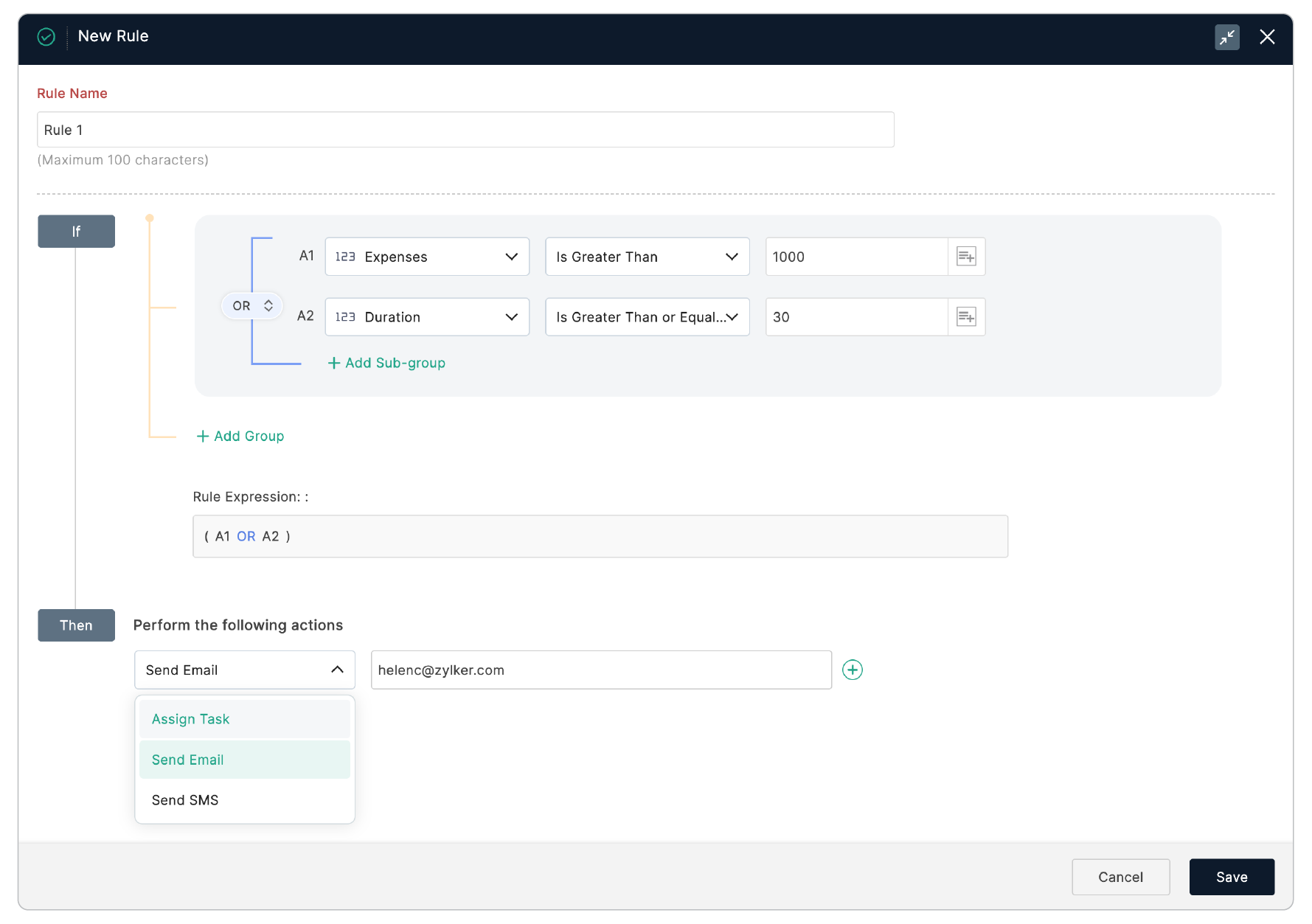Image resolution: width=1312 pixels, height=924 pixels.
Task: Click the 123 number-type icon beside Expenses
Action: [x=345, y=257]
